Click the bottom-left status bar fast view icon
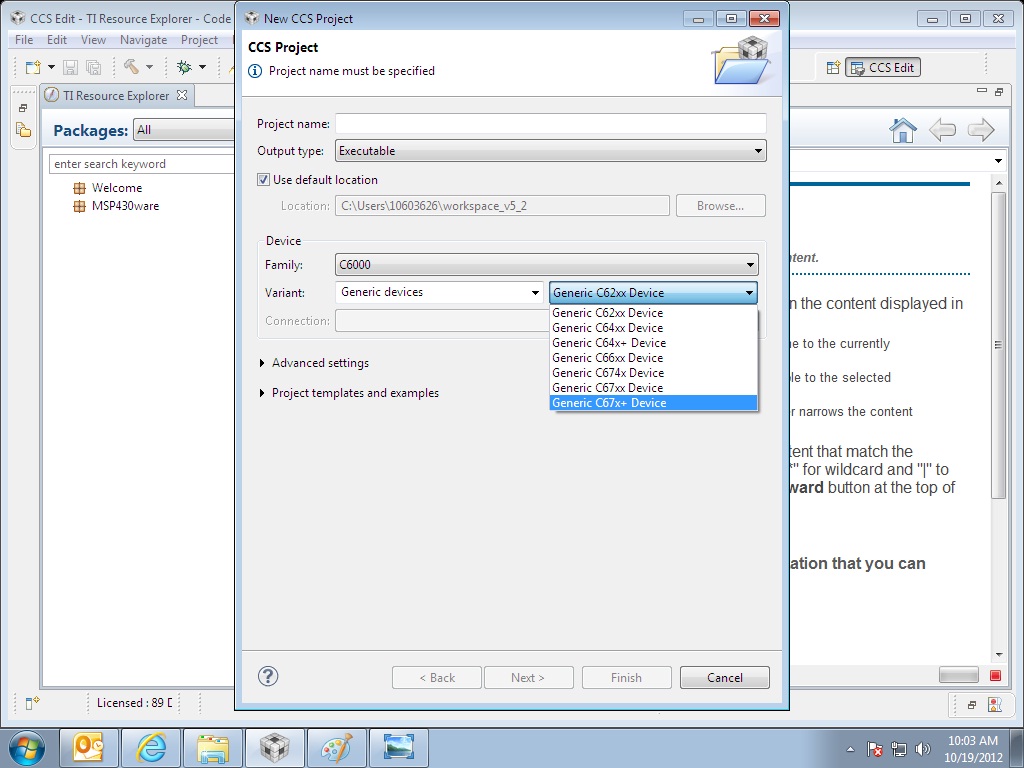This screenshot has width=1024, height=768. click(33, 703)
